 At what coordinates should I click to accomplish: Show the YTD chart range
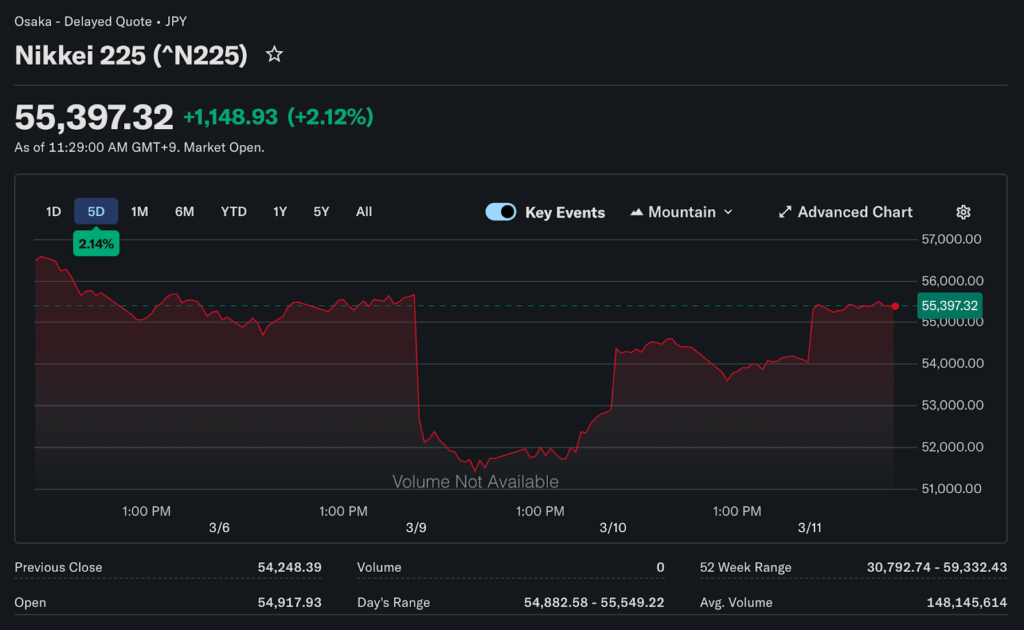click(x=233, y=211)
